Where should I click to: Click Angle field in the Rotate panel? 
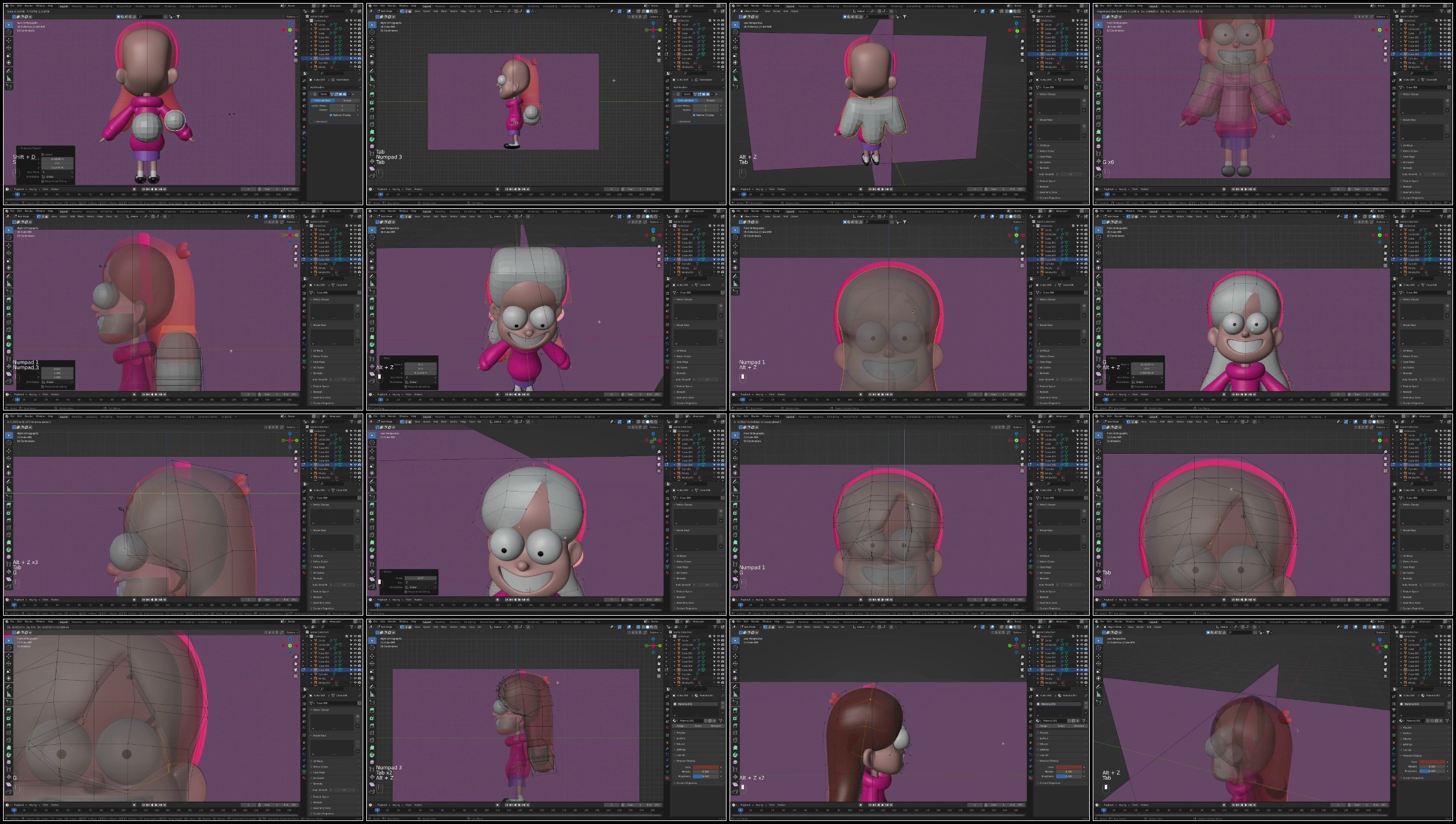[x=420, y=578]
